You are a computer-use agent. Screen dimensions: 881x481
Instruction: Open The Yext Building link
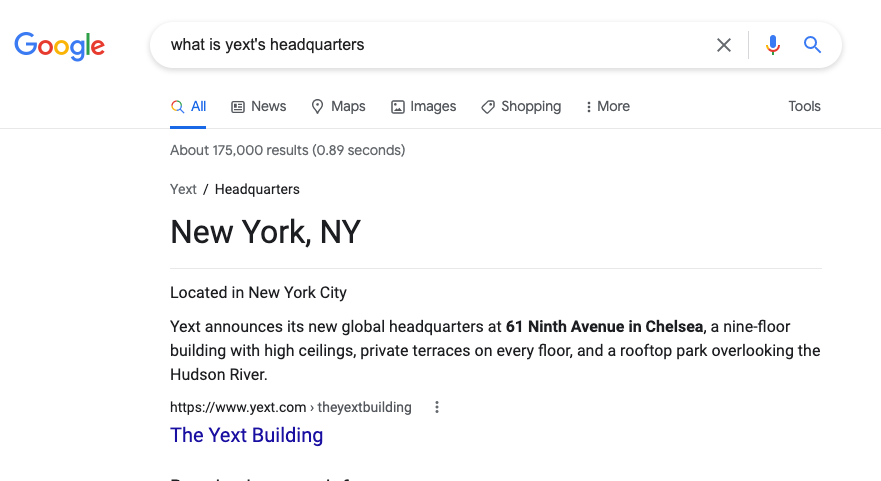(x=247, y=435)
